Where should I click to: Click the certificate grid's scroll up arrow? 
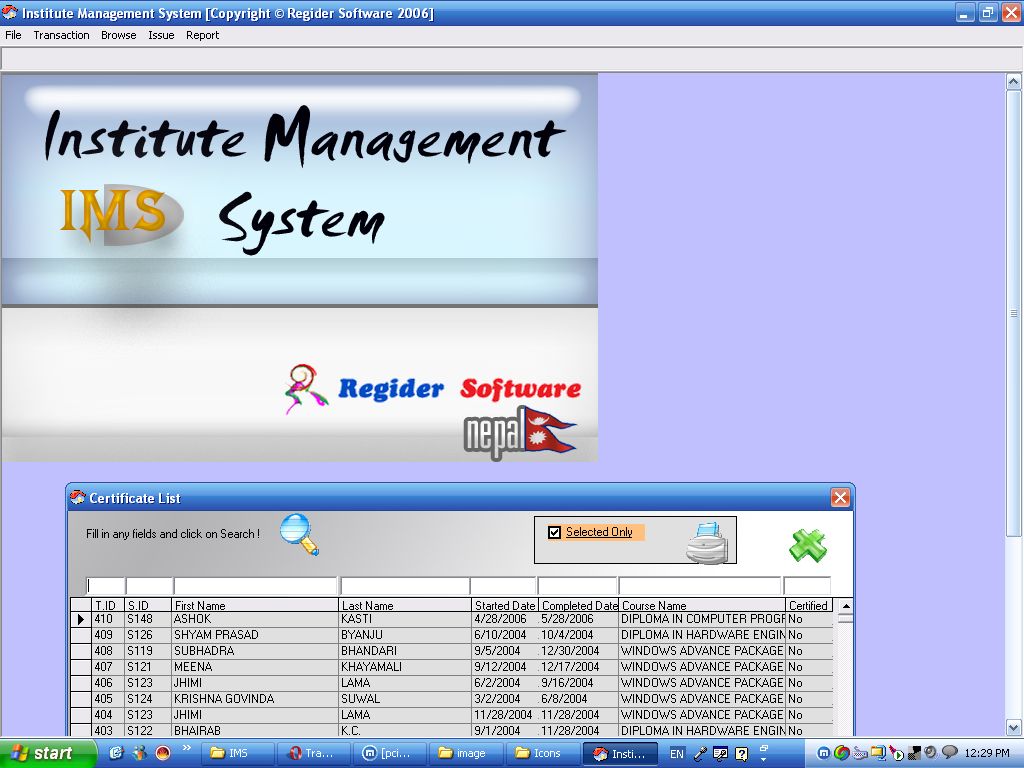845,606
